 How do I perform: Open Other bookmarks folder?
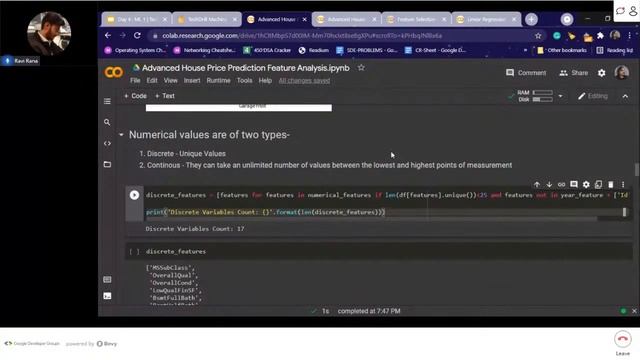pos(562,50)
